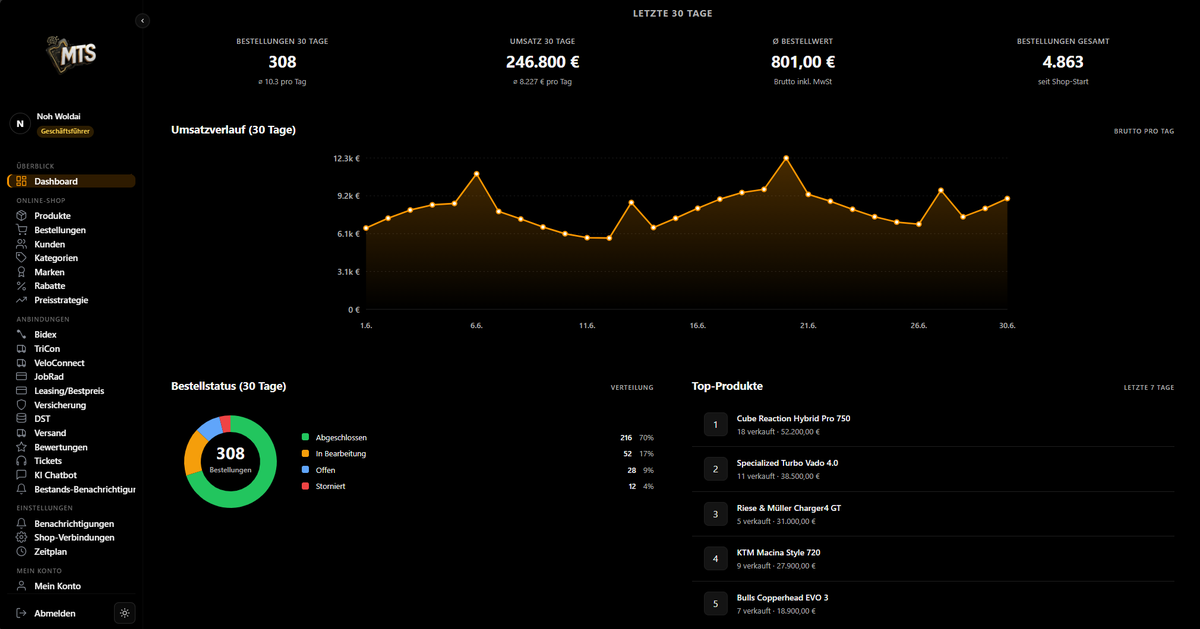Open the Zeitplan clock icon
This screenshot has width=1200, height=629.
point(22,551)
